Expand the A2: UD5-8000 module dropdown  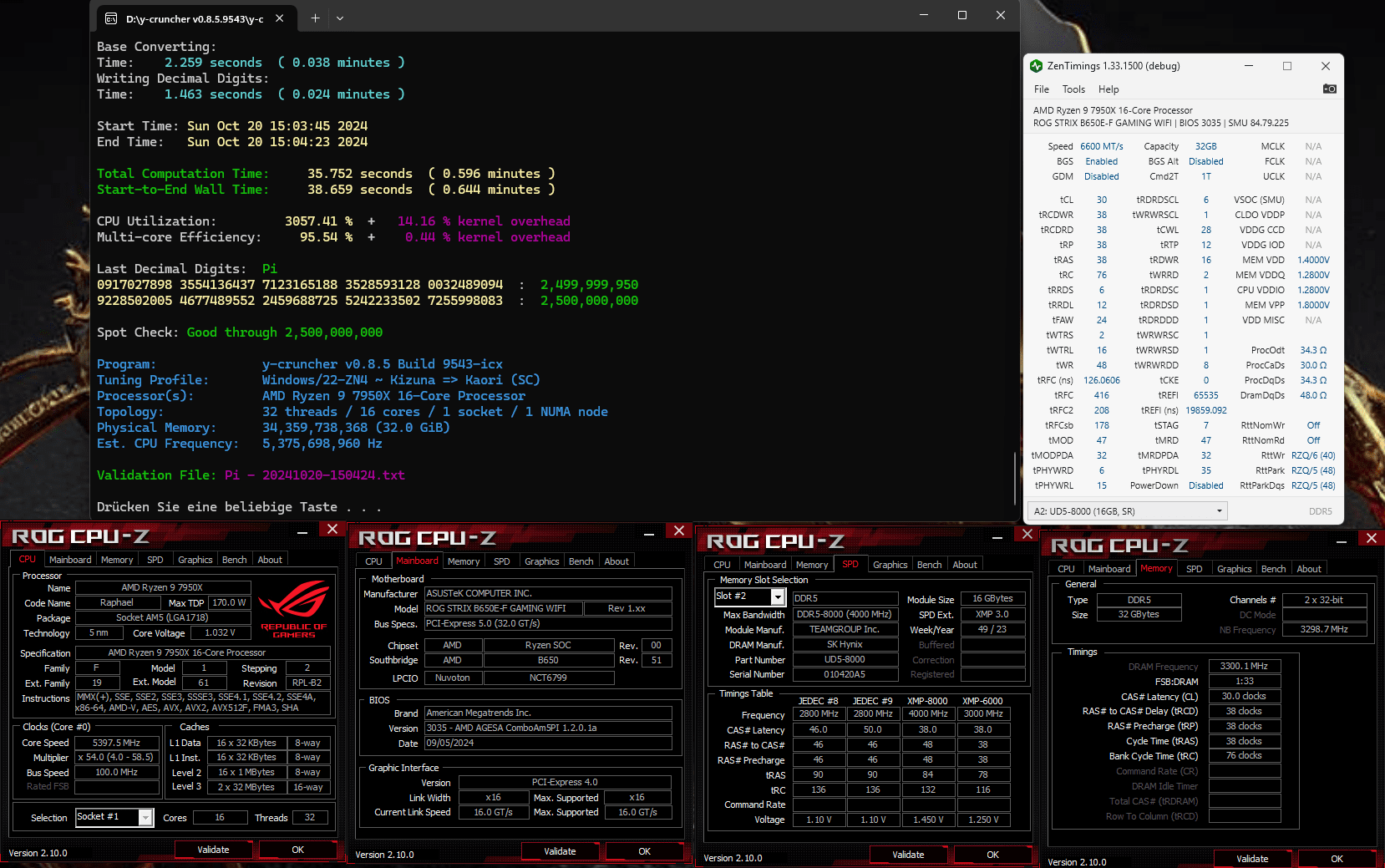pyautogui.click(x=1219, y=511)
